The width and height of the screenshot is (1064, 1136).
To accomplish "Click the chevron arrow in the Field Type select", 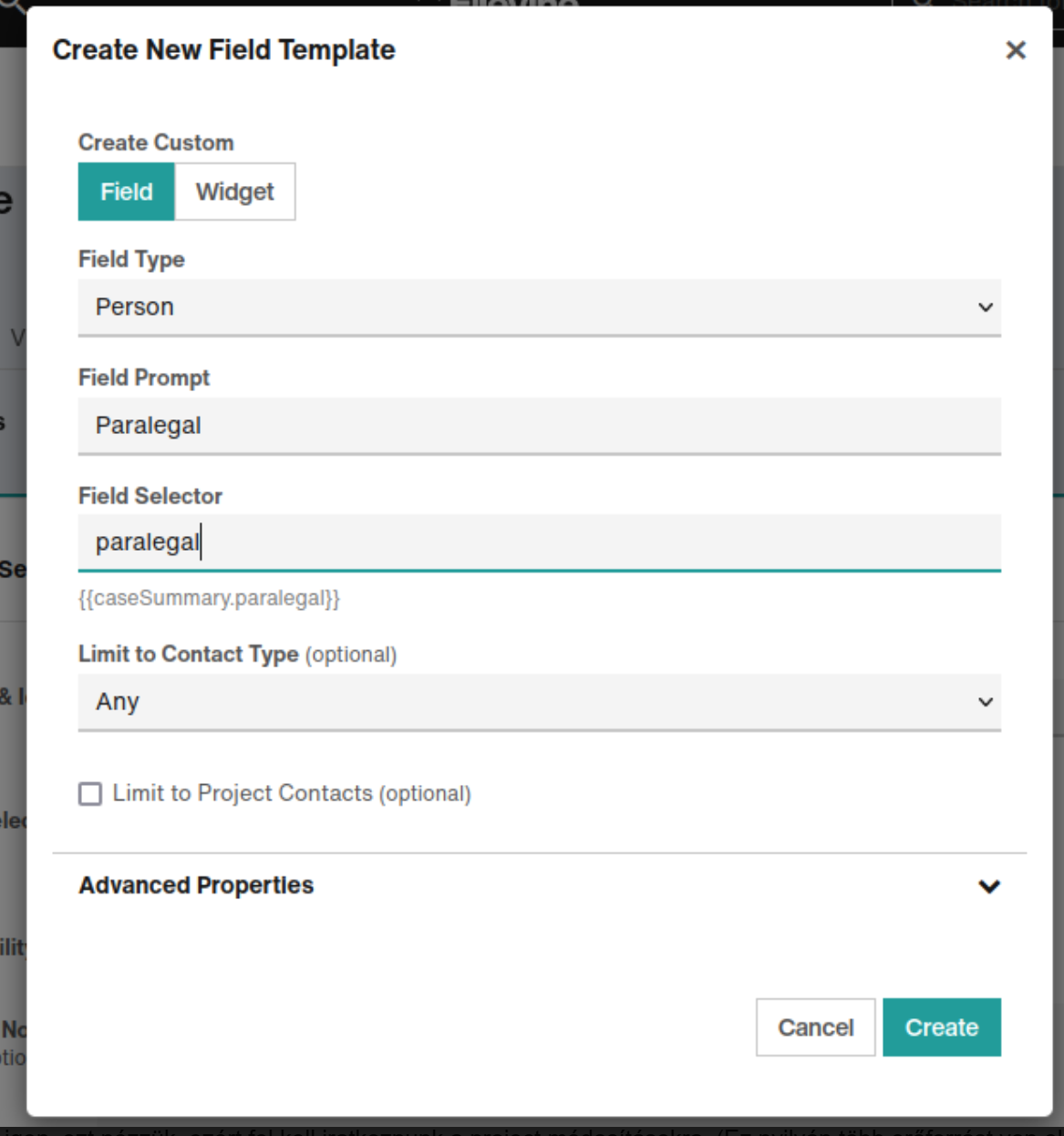I will point(986,307).
